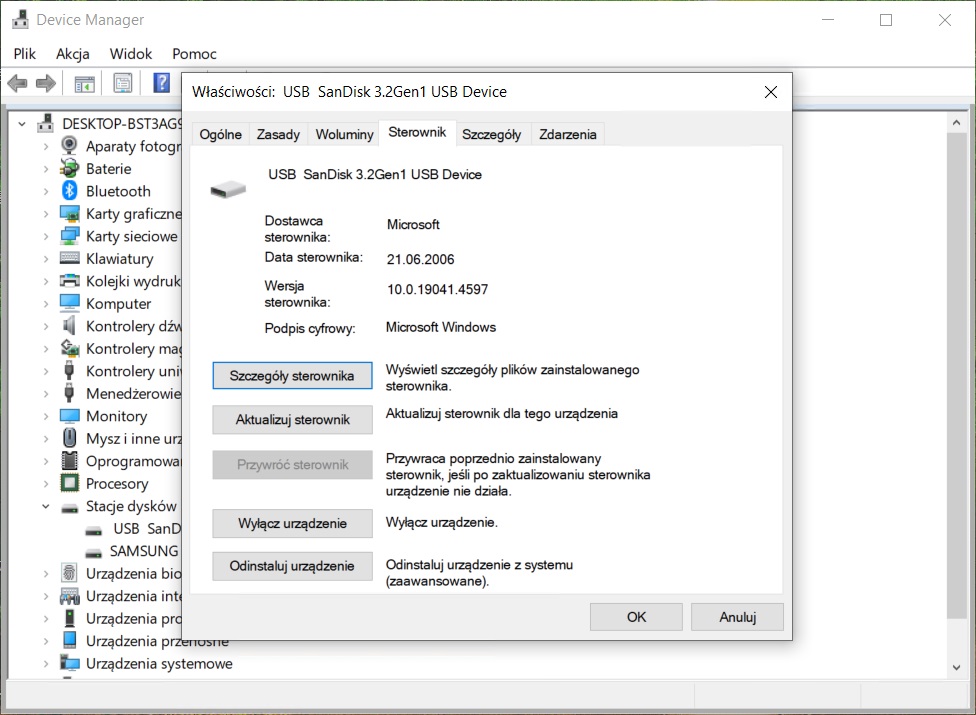Click the DESKTOP-BST3AG computer root icon
This screenshot has width=976, height=715.
(x=45, y=123)
